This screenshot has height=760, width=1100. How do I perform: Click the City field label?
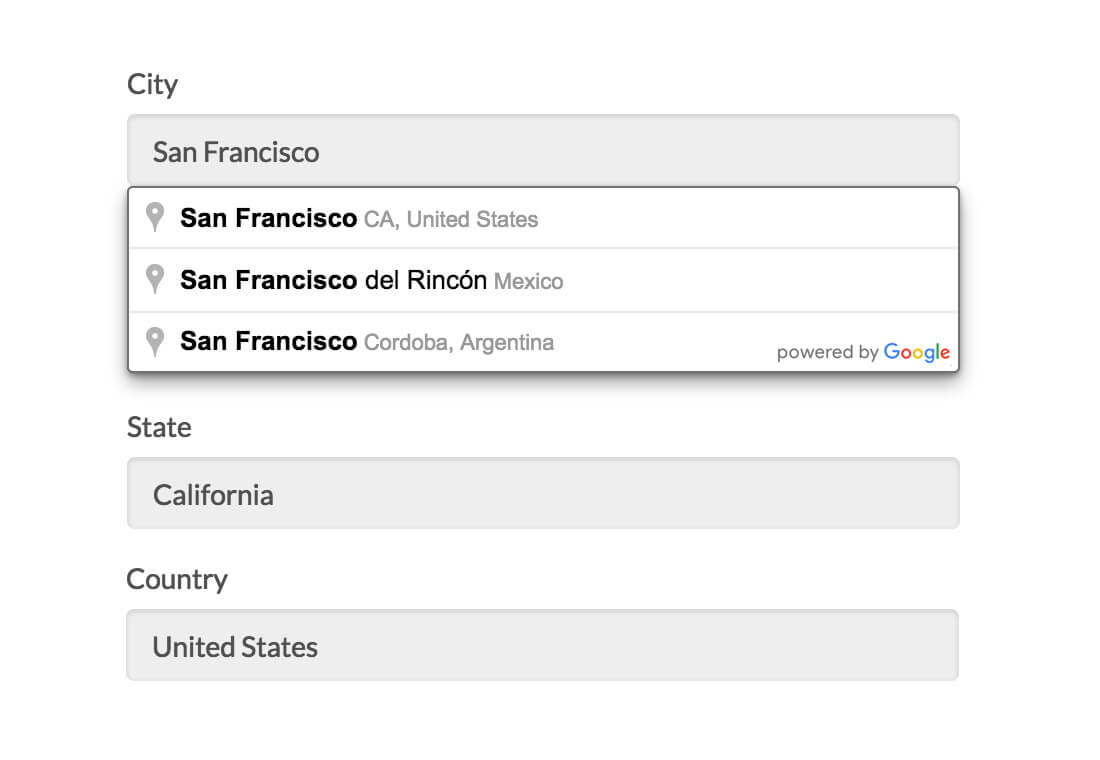coord(152,85)
